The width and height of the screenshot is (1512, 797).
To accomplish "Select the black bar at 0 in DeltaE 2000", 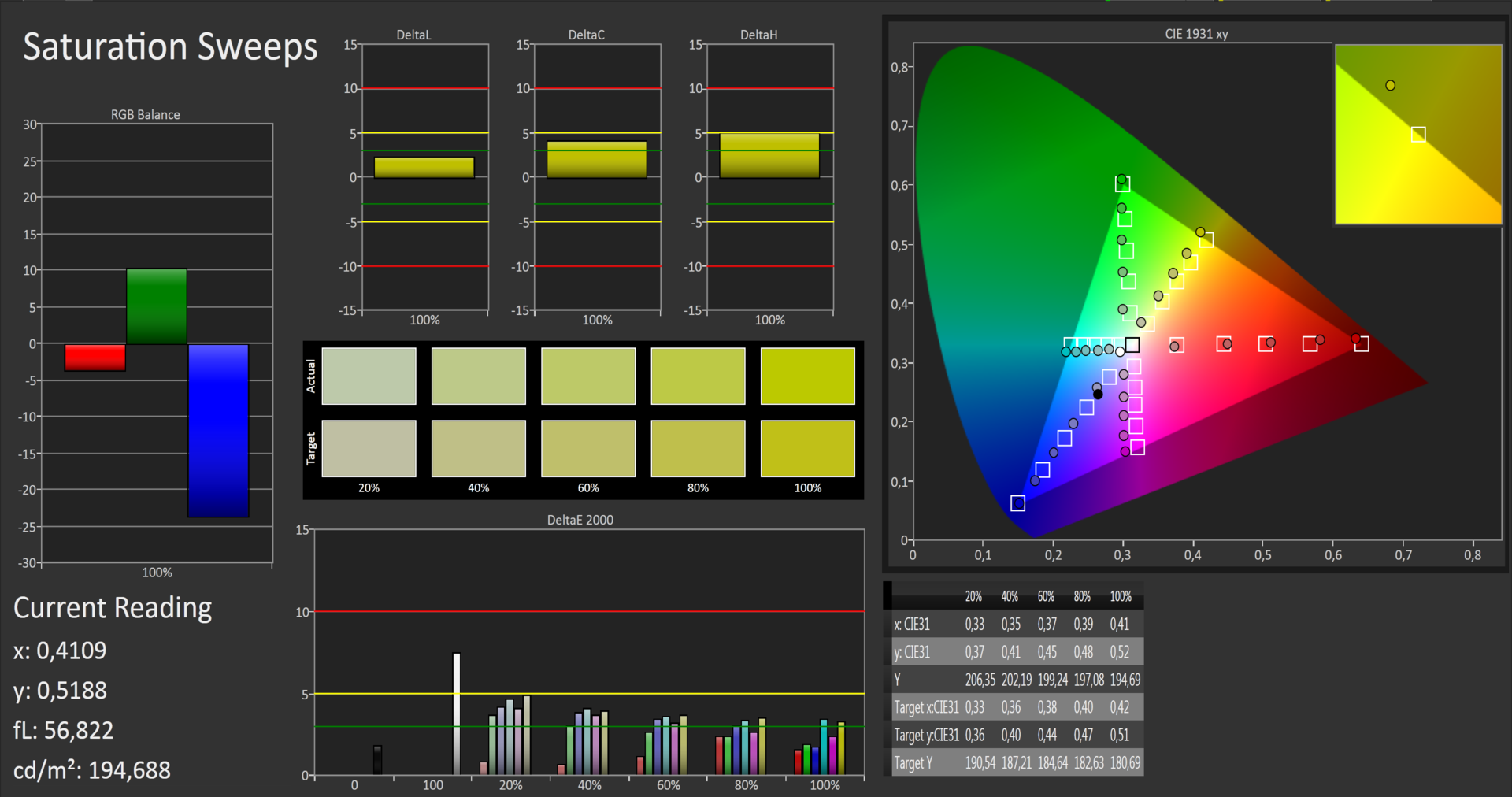I will (377, 760).
